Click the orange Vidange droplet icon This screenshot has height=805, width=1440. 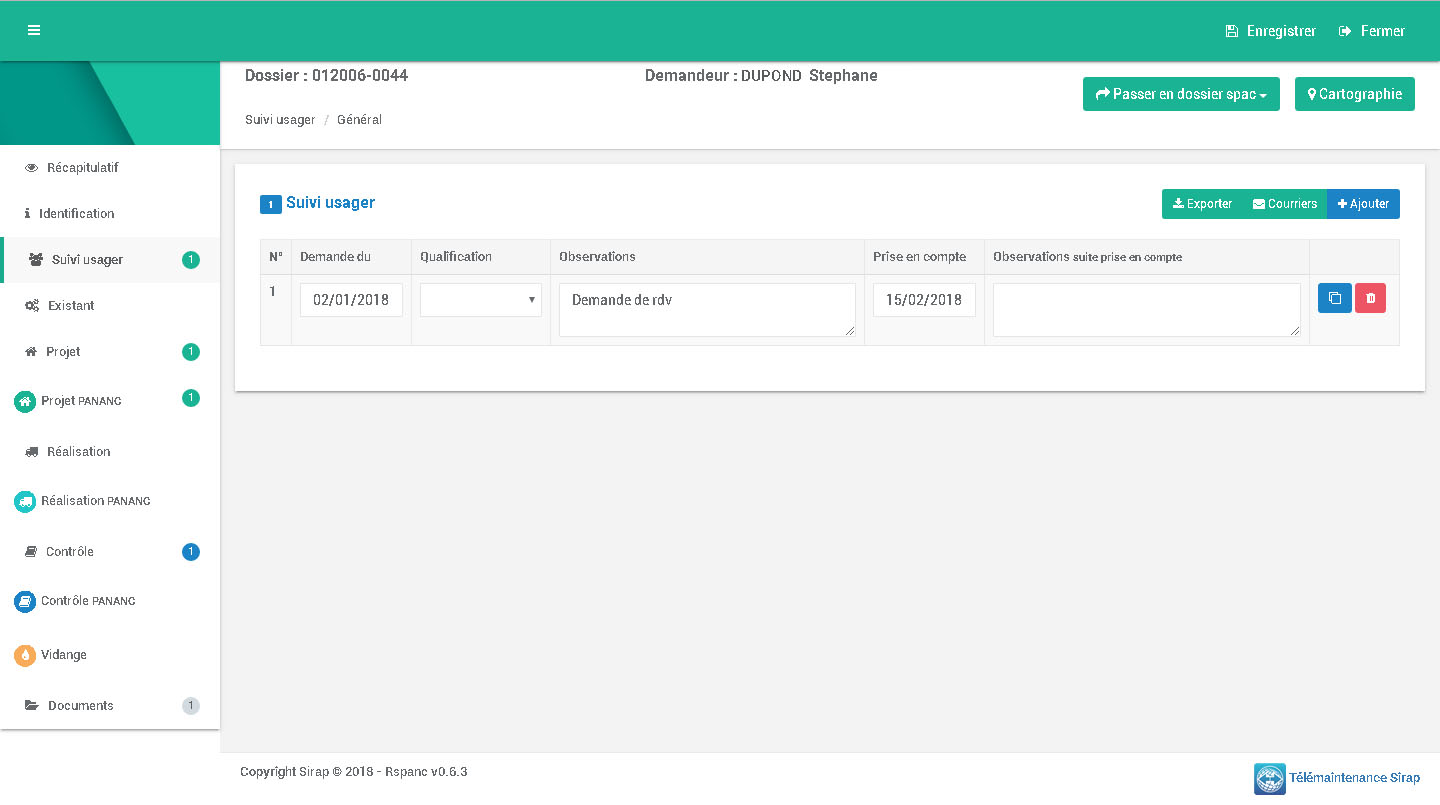click(25, 656)
